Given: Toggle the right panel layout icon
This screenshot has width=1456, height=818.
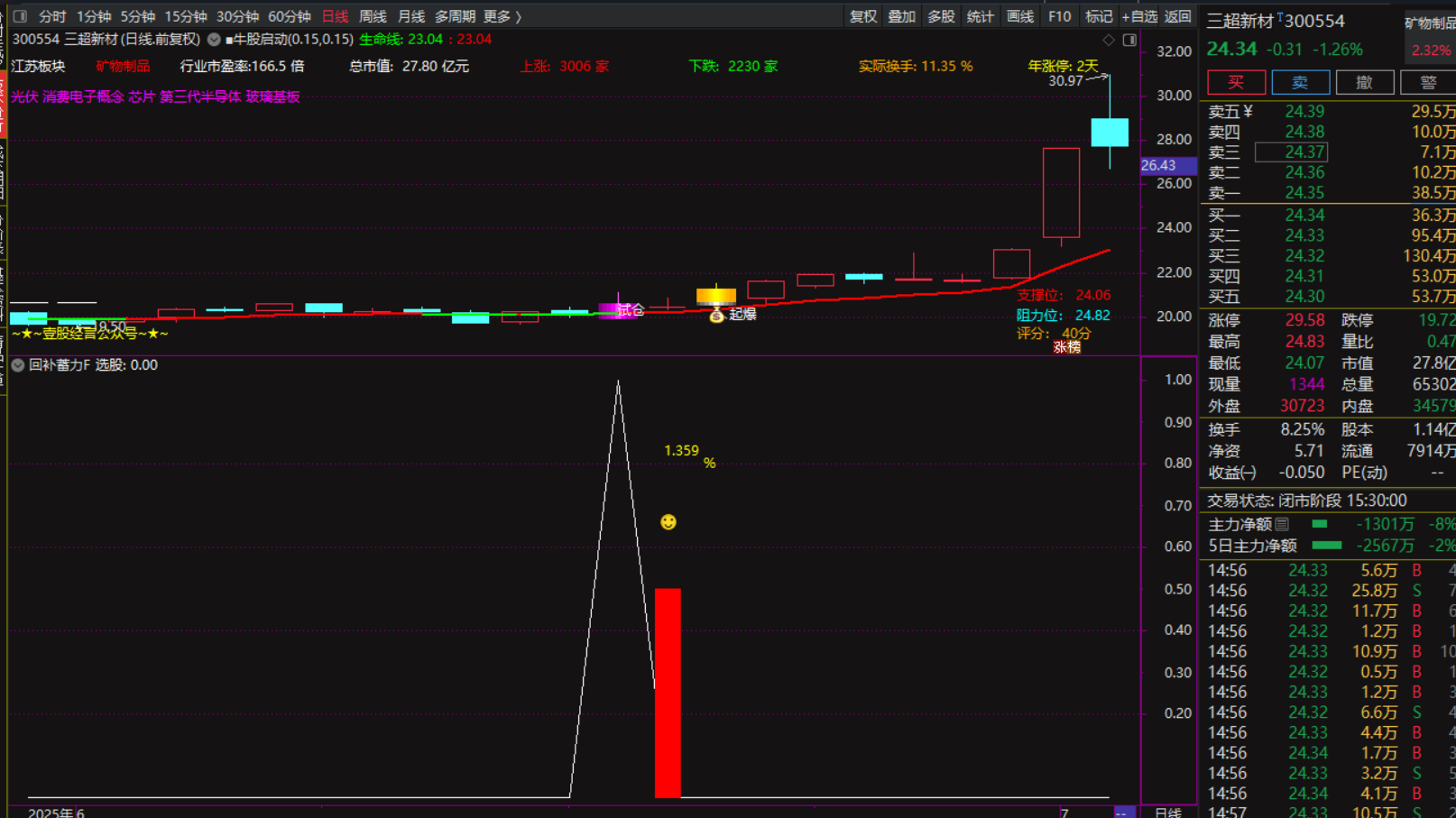Looking at the screenshot, I should (x=1129, y=40).
